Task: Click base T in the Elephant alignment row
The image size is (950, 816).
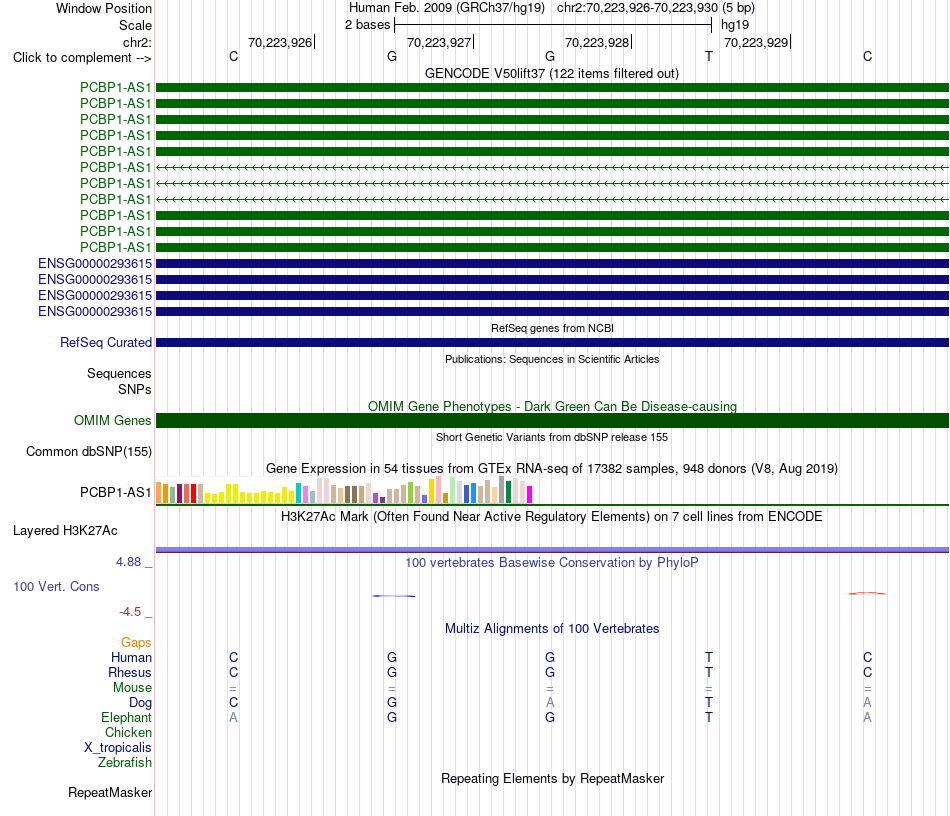Action: 709,717
